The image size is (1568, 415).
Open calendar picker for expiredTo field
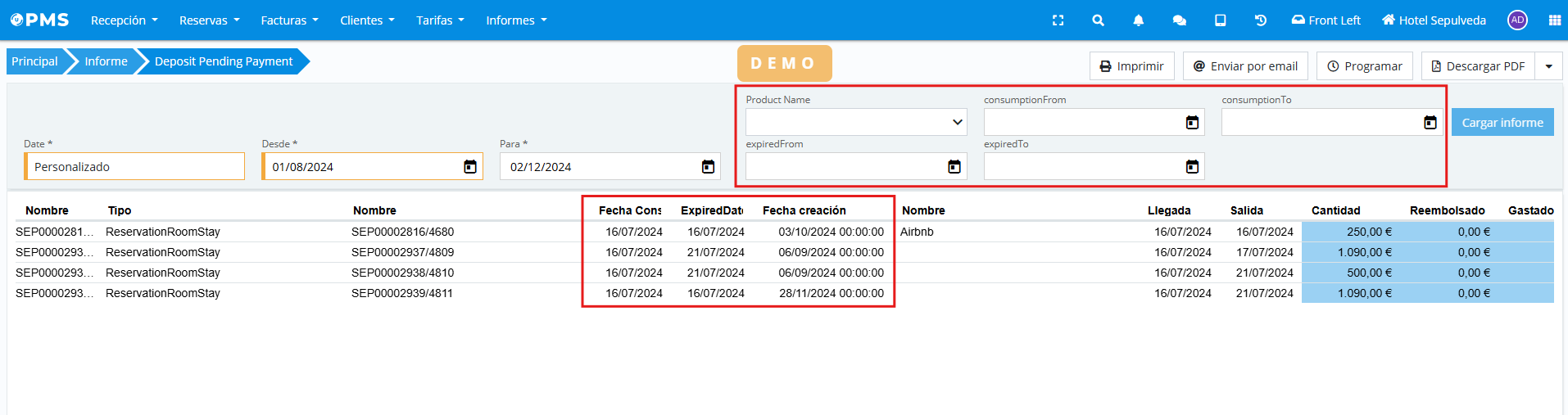(1192, 167)
